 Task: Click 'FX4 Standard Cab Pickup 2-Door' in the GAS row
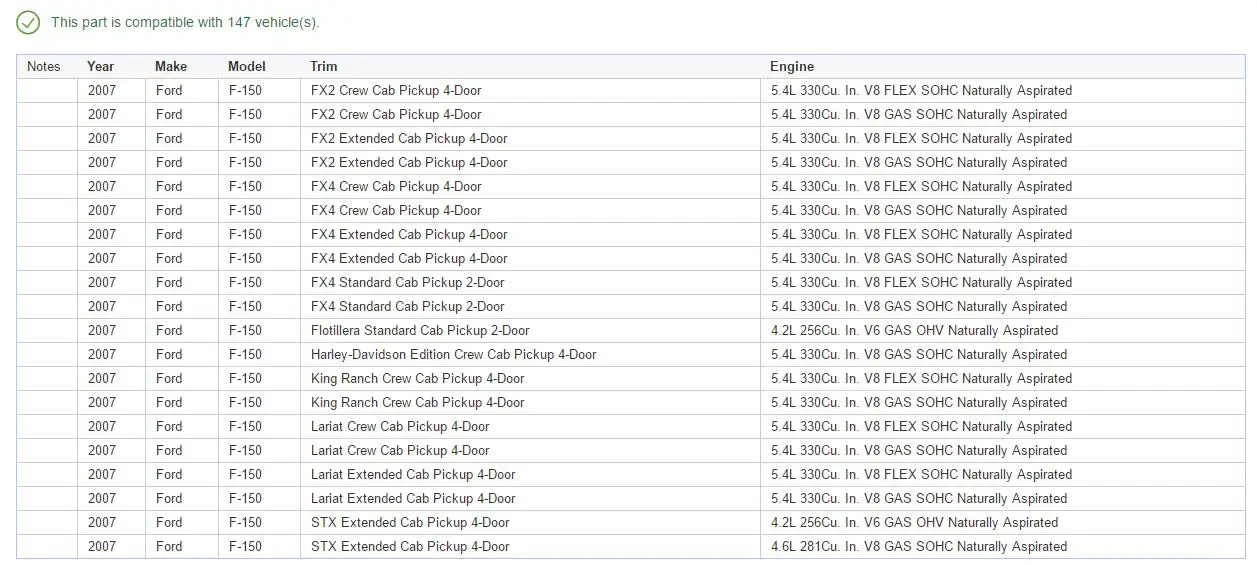[408, 306]
